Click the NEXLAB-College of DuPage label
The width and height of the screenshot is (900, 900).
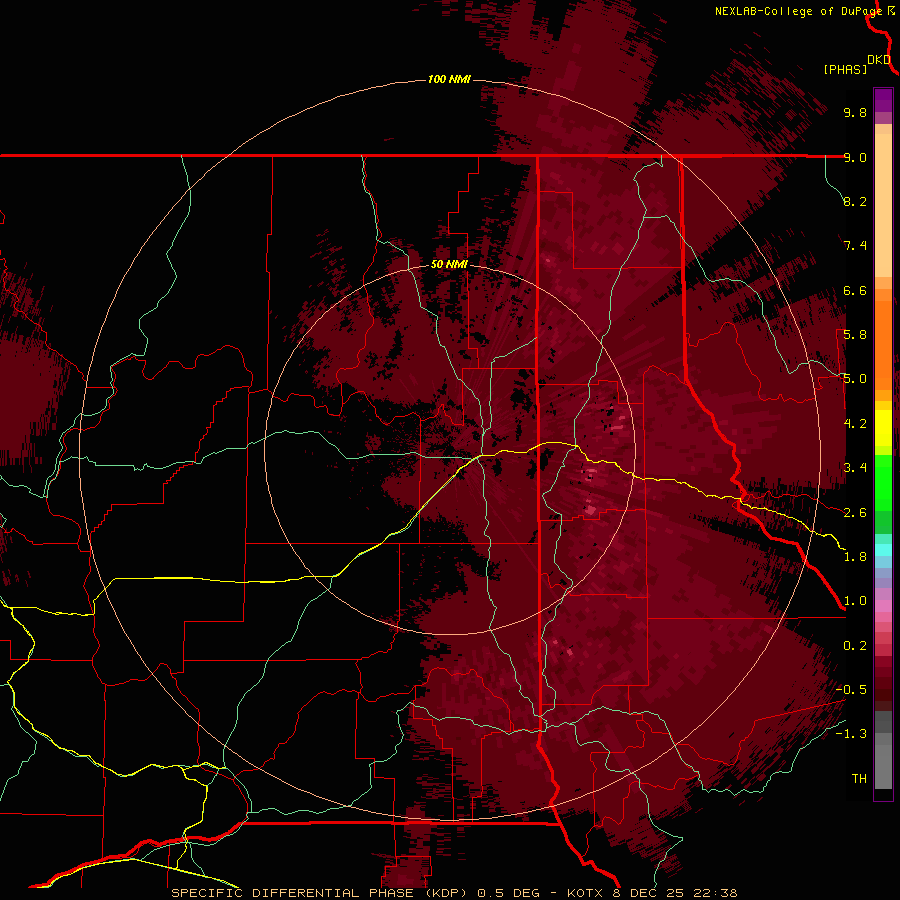click(x=799, y=11)
